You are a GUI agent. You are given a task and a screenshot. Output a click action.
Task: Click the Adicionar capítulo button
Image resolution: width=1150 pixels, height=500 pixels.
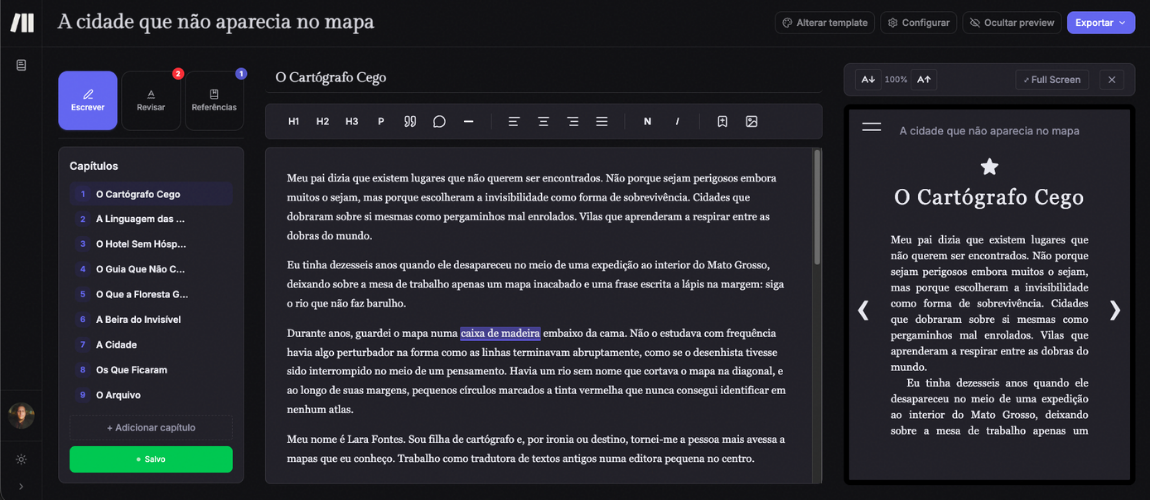151,428
